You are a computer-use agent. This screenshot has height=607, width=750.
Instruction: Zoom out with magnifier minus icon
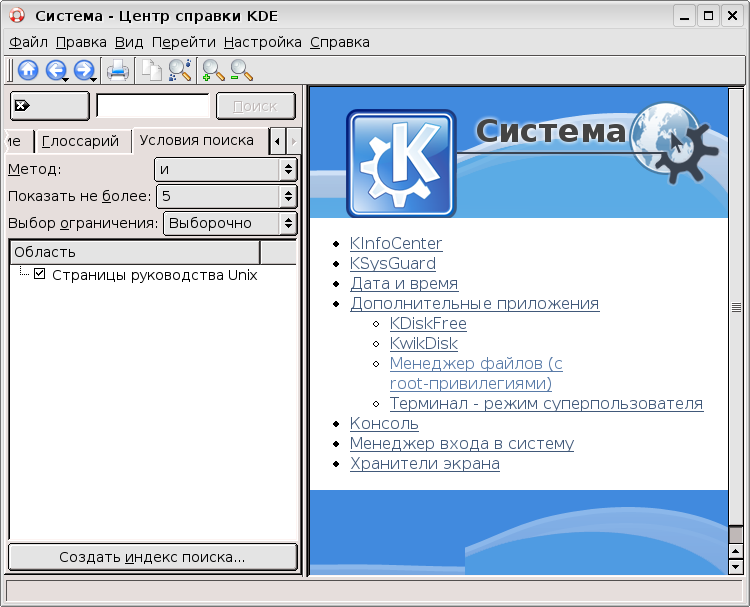click(241, 70)
